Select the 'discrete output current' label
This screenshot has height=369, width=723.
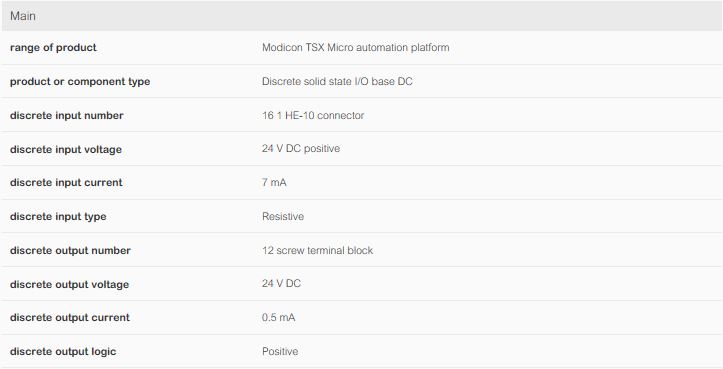70,318
